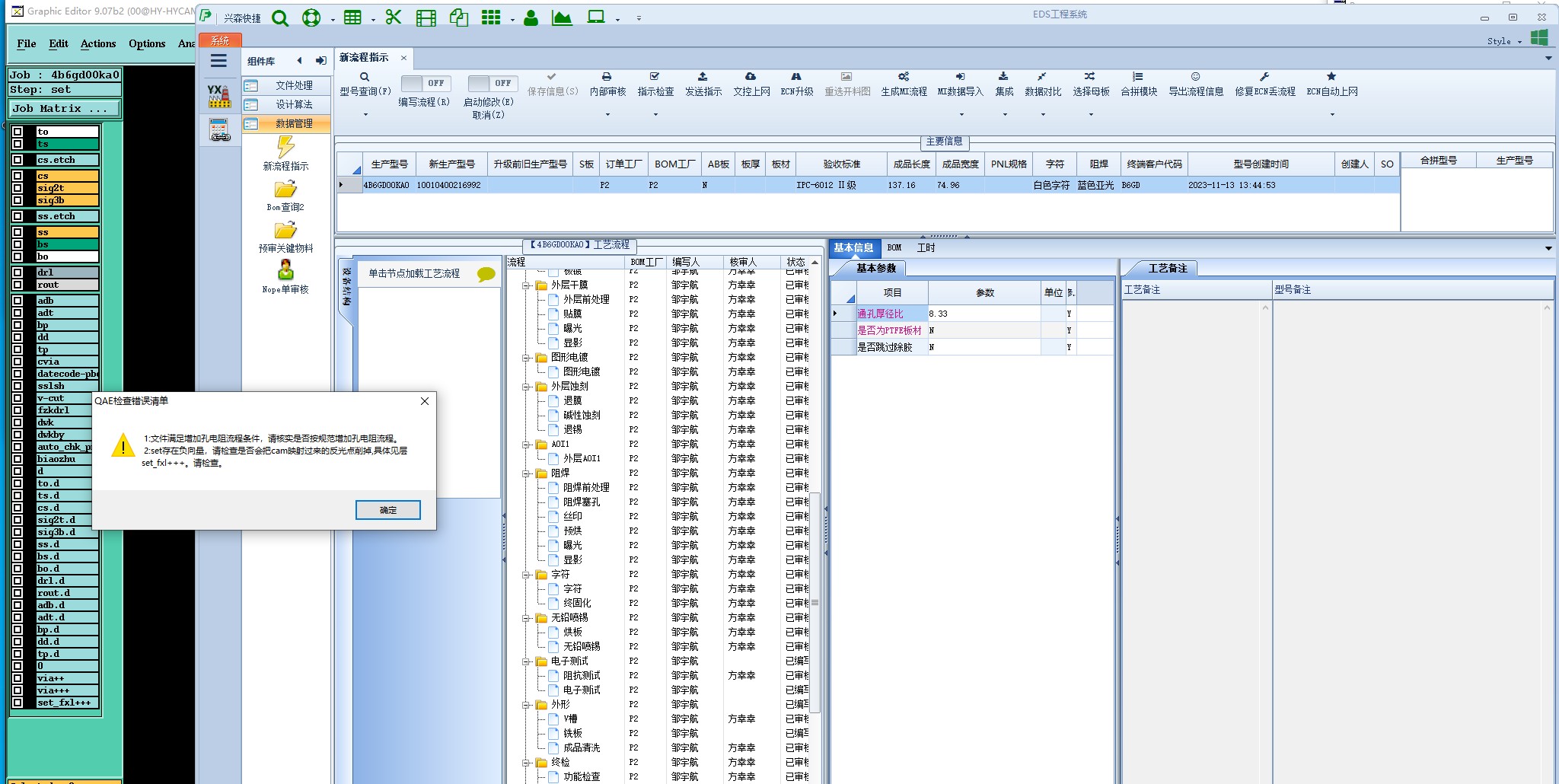
Task: Click the green table grid icon
Action: (x=352, y=18)
